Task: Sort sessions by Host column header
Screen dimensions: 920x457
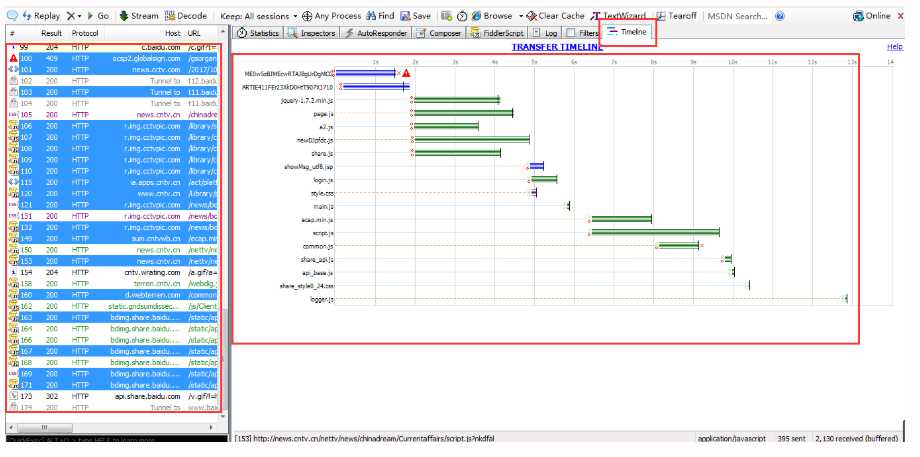Action: [172, 33]
